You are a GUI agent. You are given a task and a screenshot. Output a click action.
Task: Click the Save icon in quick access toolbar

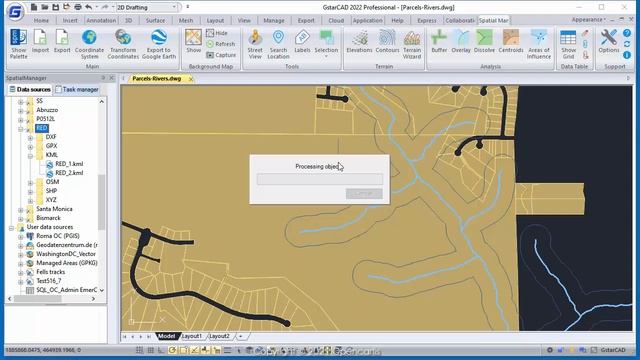click(x=56, y=7)
